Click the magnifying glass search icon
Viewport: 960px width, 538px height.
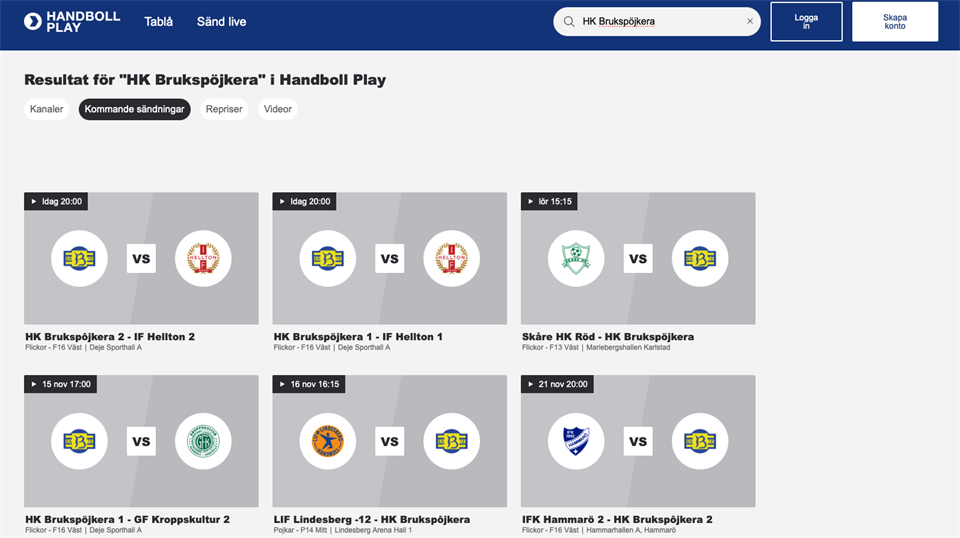[569, 21]
